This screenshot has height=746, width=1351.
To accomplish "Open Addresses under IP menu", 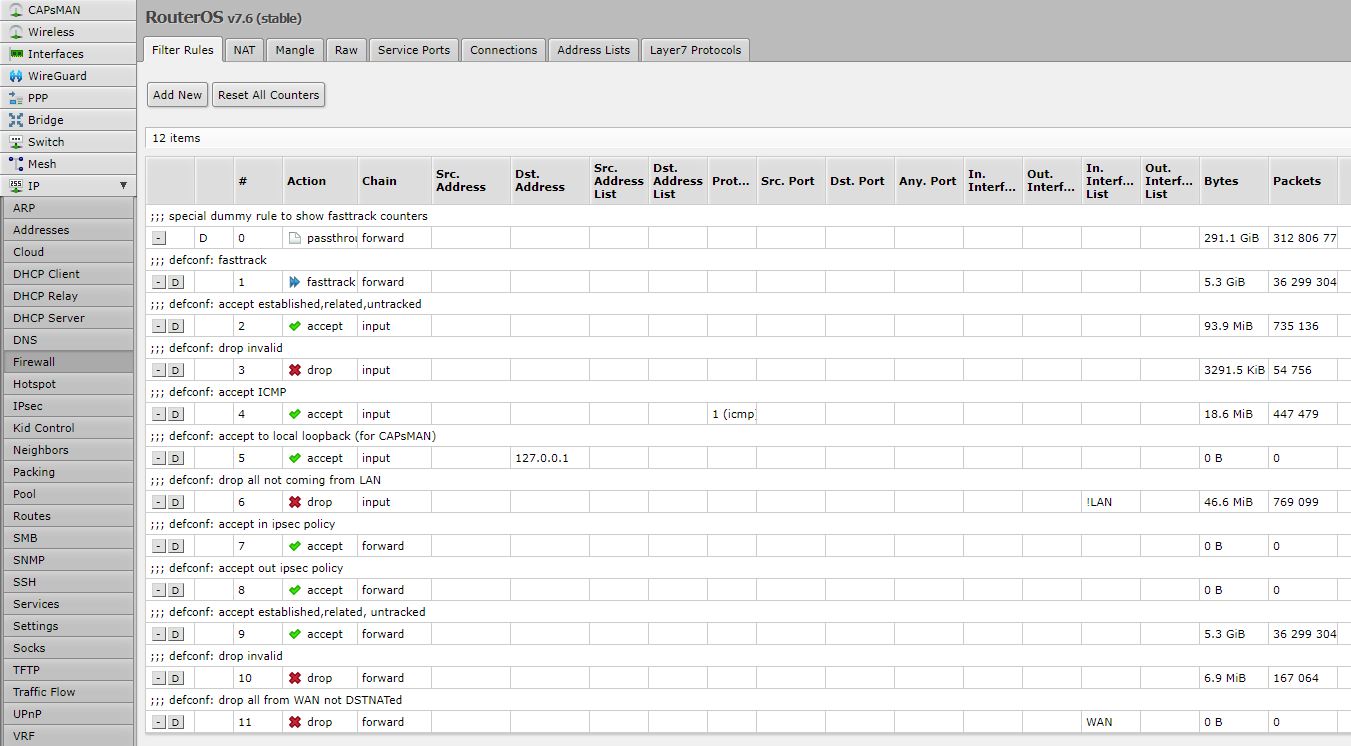I will (x=67, y=230).
